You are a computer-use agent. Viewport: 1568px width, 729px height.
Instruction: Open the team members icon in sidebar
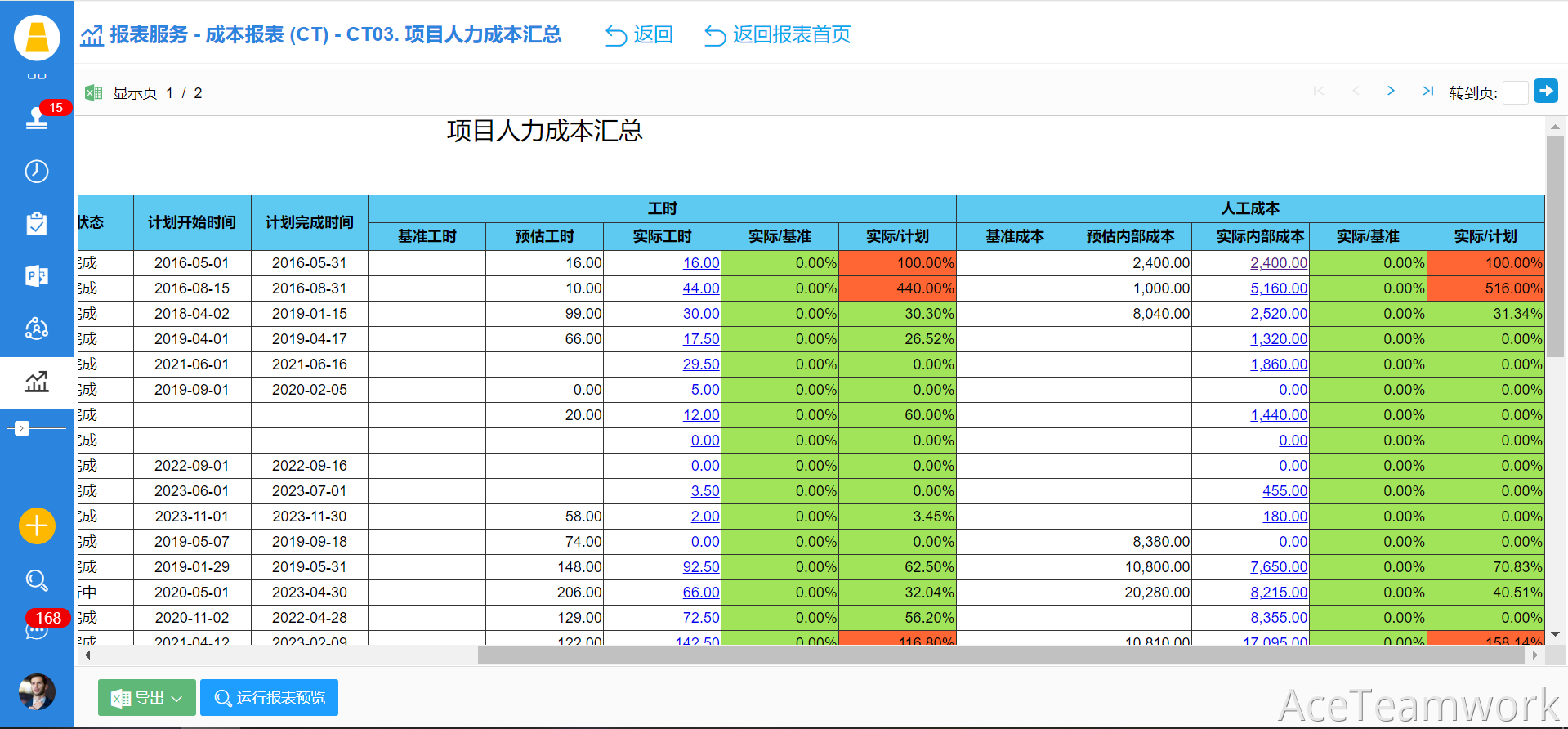[x=37, y=329]
